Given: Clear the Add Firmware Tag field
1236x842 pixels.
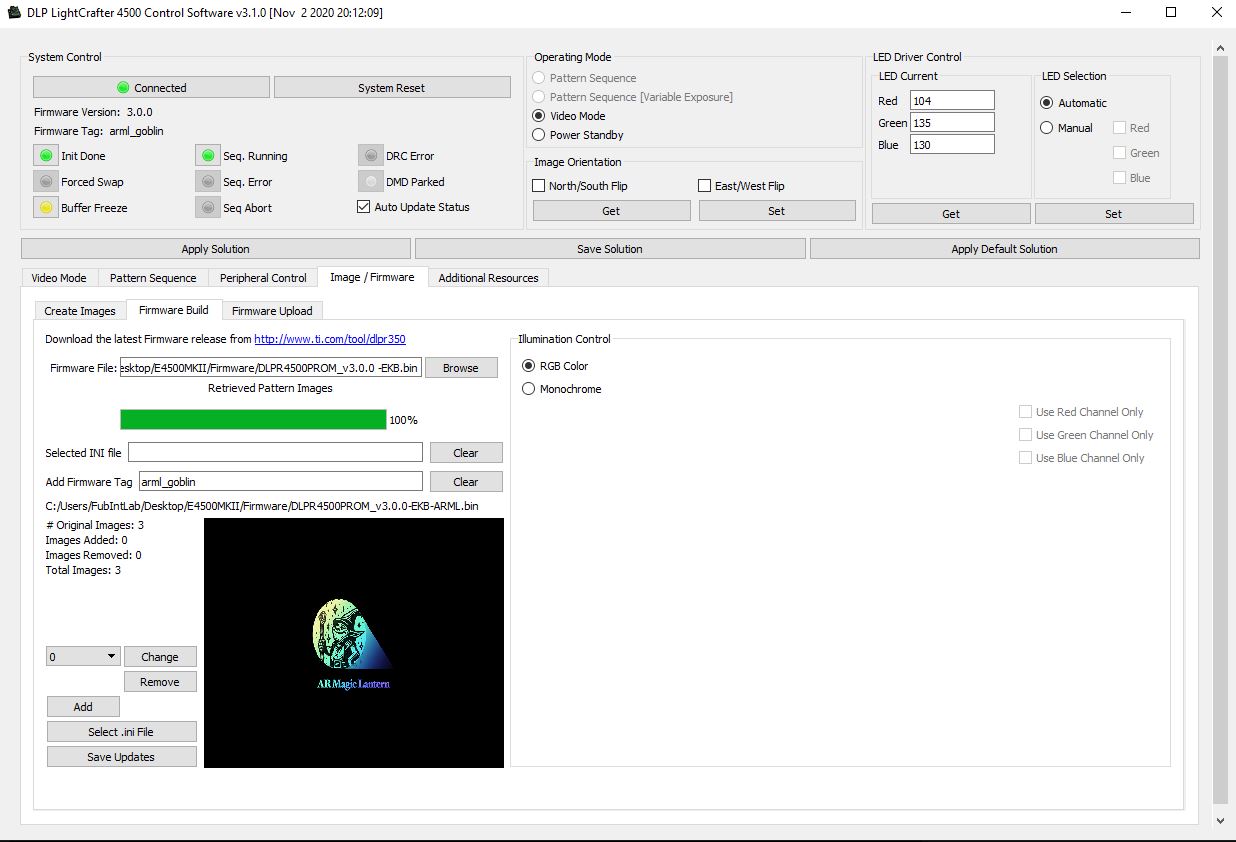Looking at the screenshot, I should coord(466,482).
